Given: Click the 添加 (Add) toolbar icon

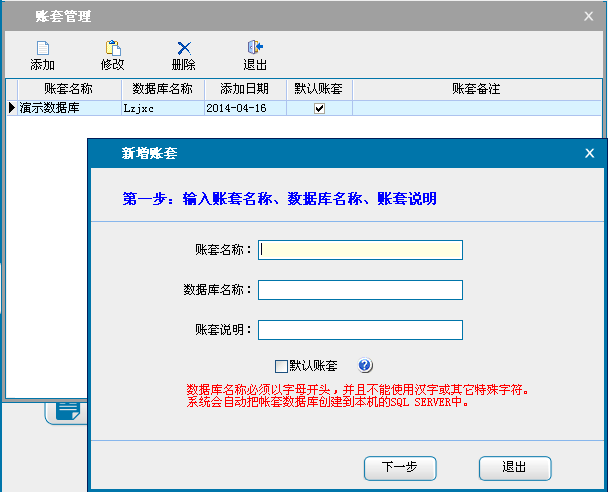Looking at the screenshot, I should tap(42, 55).
